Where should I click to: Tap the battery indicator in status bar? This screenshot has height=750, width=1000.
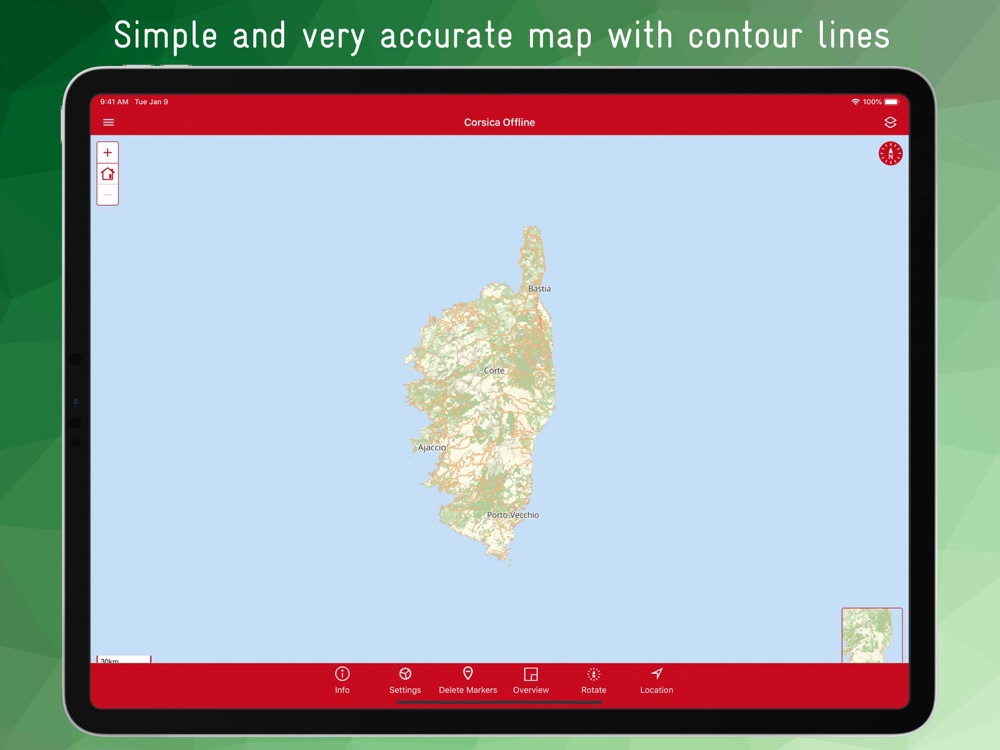892,102
